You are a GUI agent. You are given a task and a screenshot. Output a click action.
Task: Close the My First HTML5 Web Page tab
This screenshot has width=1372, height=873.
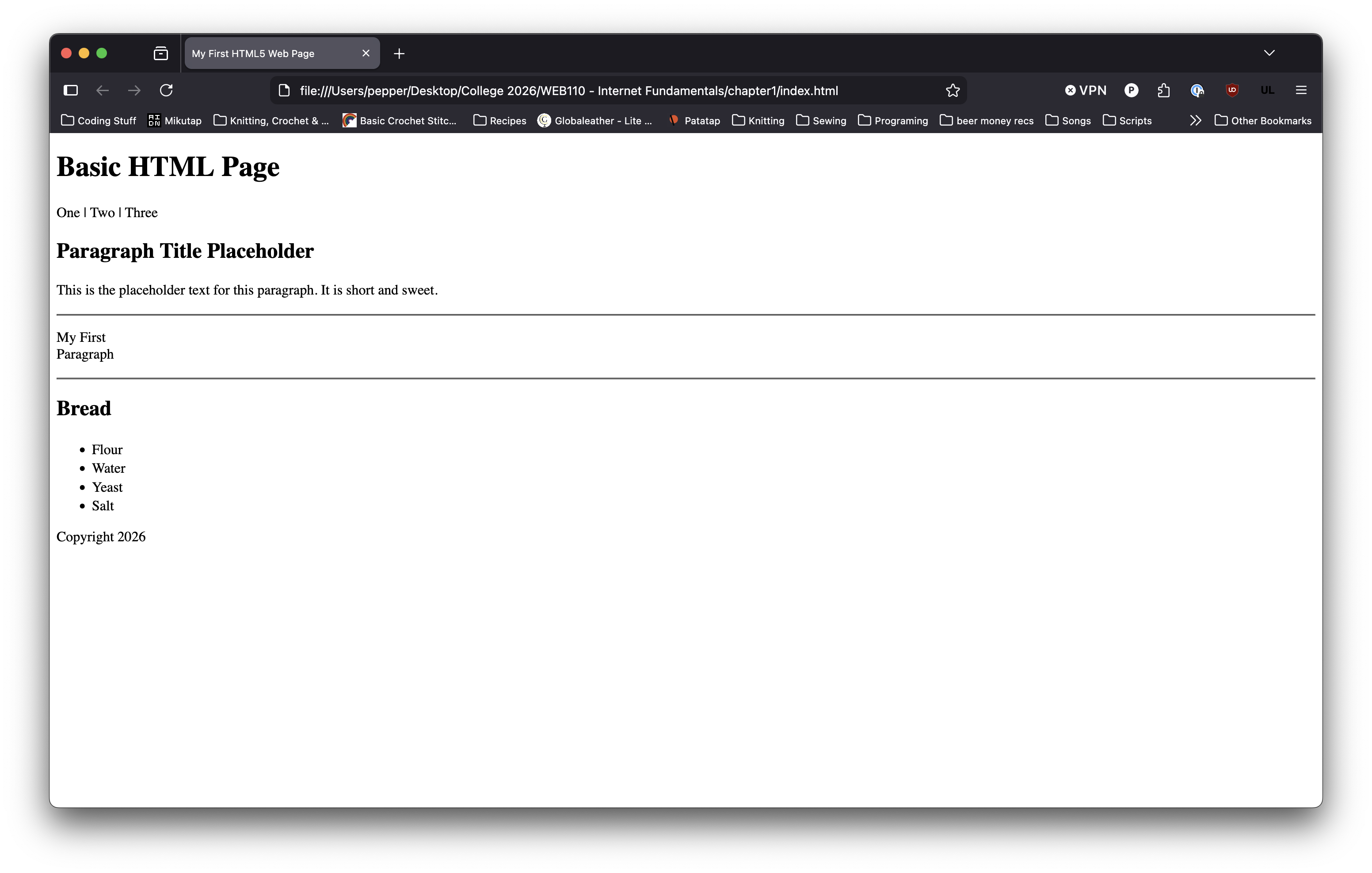(366, 53)
